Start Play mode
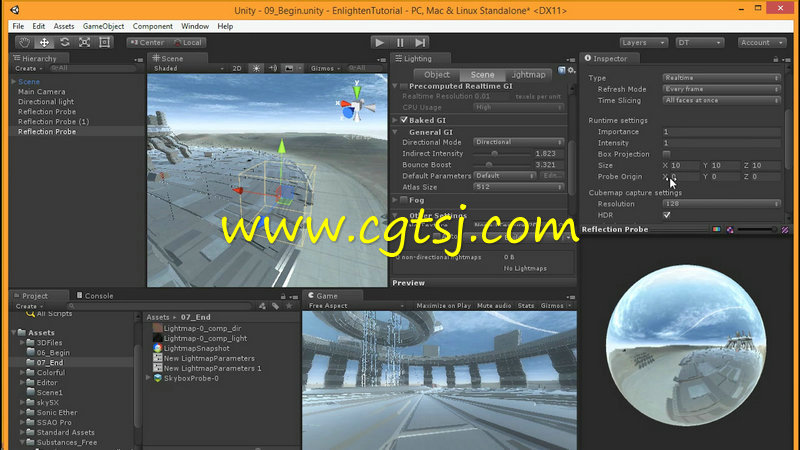 click(x=379, y=42)
